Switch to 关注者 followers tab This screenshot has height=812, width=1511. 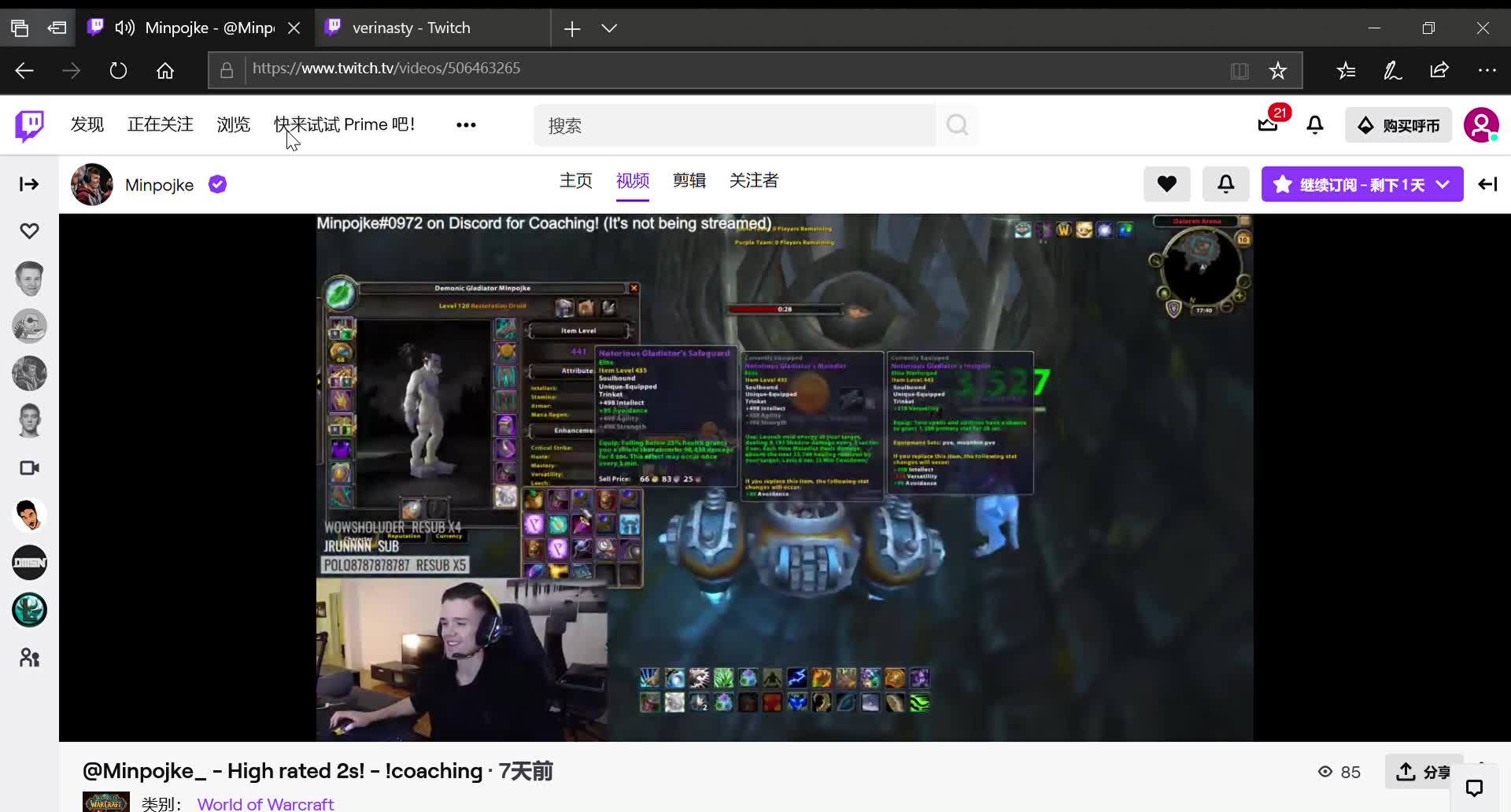(x=754, y=181)
